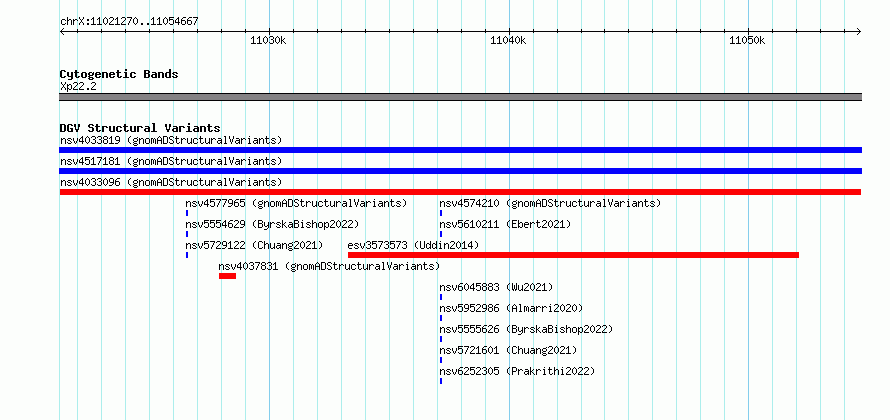Viewport: 890px width, 420px height.
Task: Click the small blue marker under nsv5721601
Action: point(440,360)
